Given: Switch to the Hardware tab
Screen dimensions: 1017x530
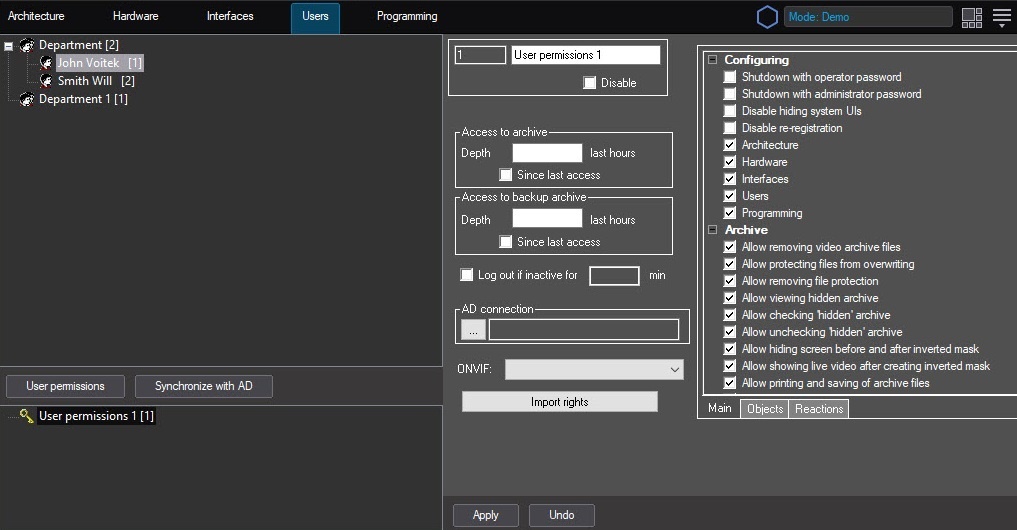Looking at the screenshot, I should click(136, 16).
